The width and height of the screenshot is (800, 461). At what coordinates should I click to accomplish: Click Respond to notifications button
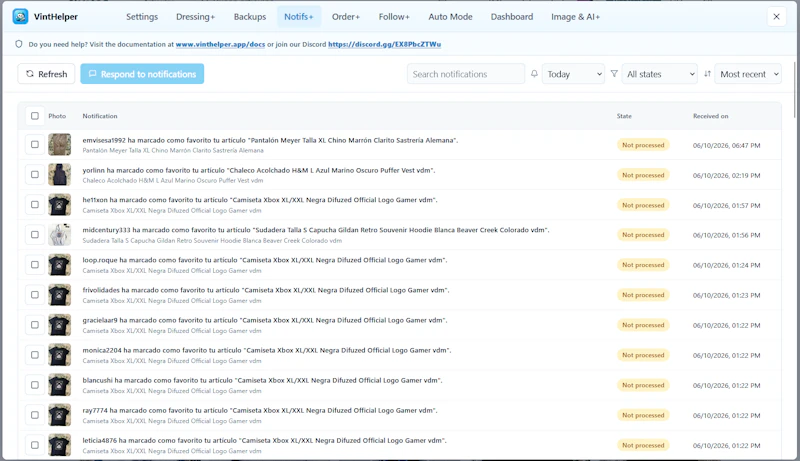point(142,74)
